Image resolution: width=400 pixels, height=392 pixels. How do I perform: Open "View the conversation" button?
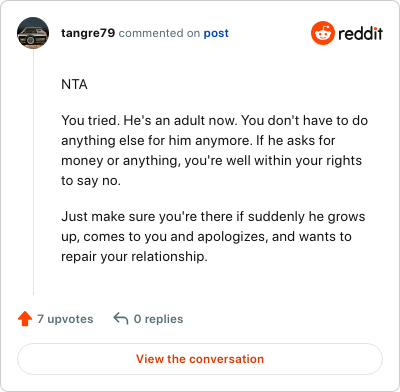200,359
